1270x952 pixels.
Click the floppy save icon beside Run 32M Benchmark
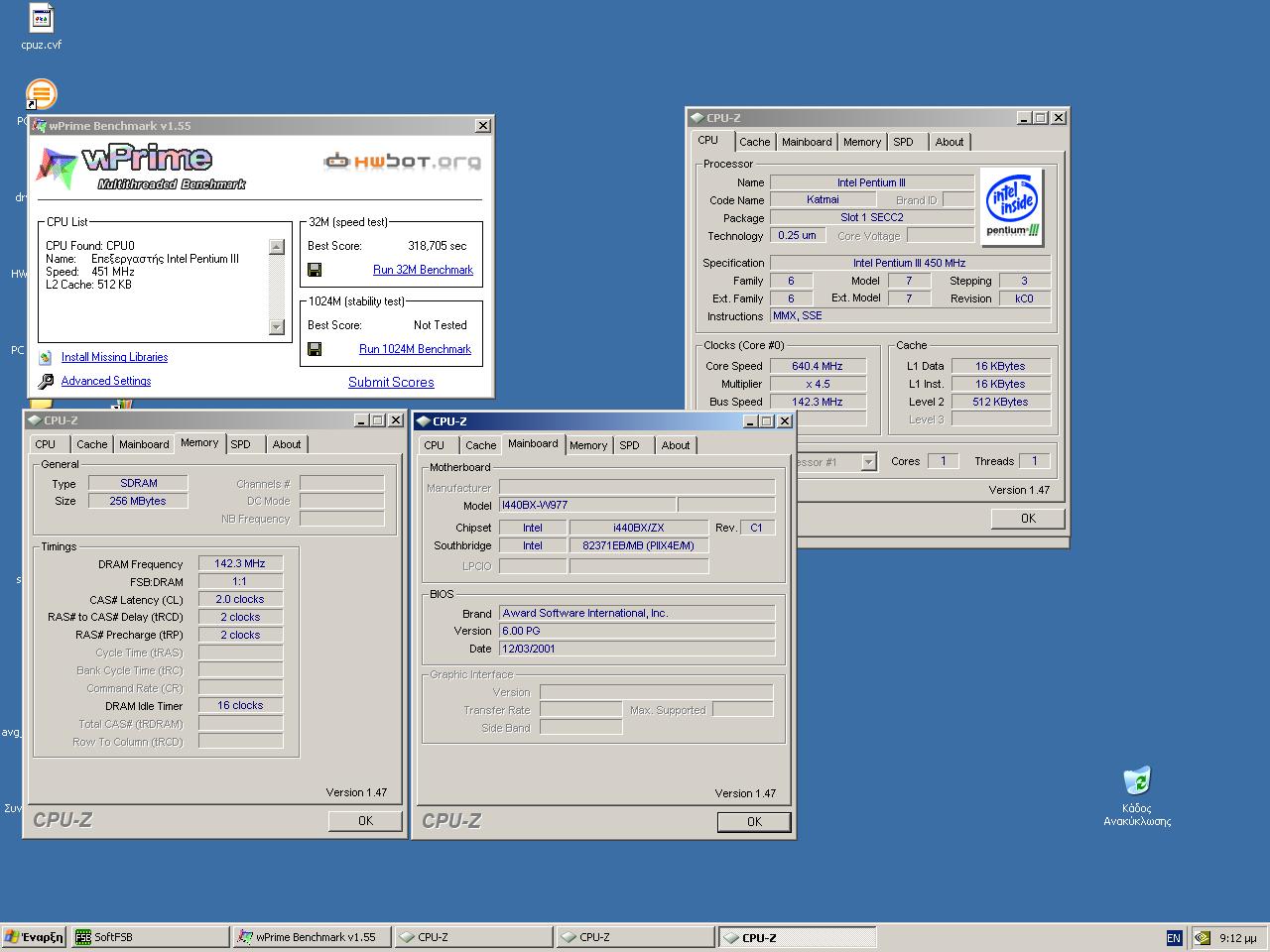pyautogui.click(x=315, y=270)
